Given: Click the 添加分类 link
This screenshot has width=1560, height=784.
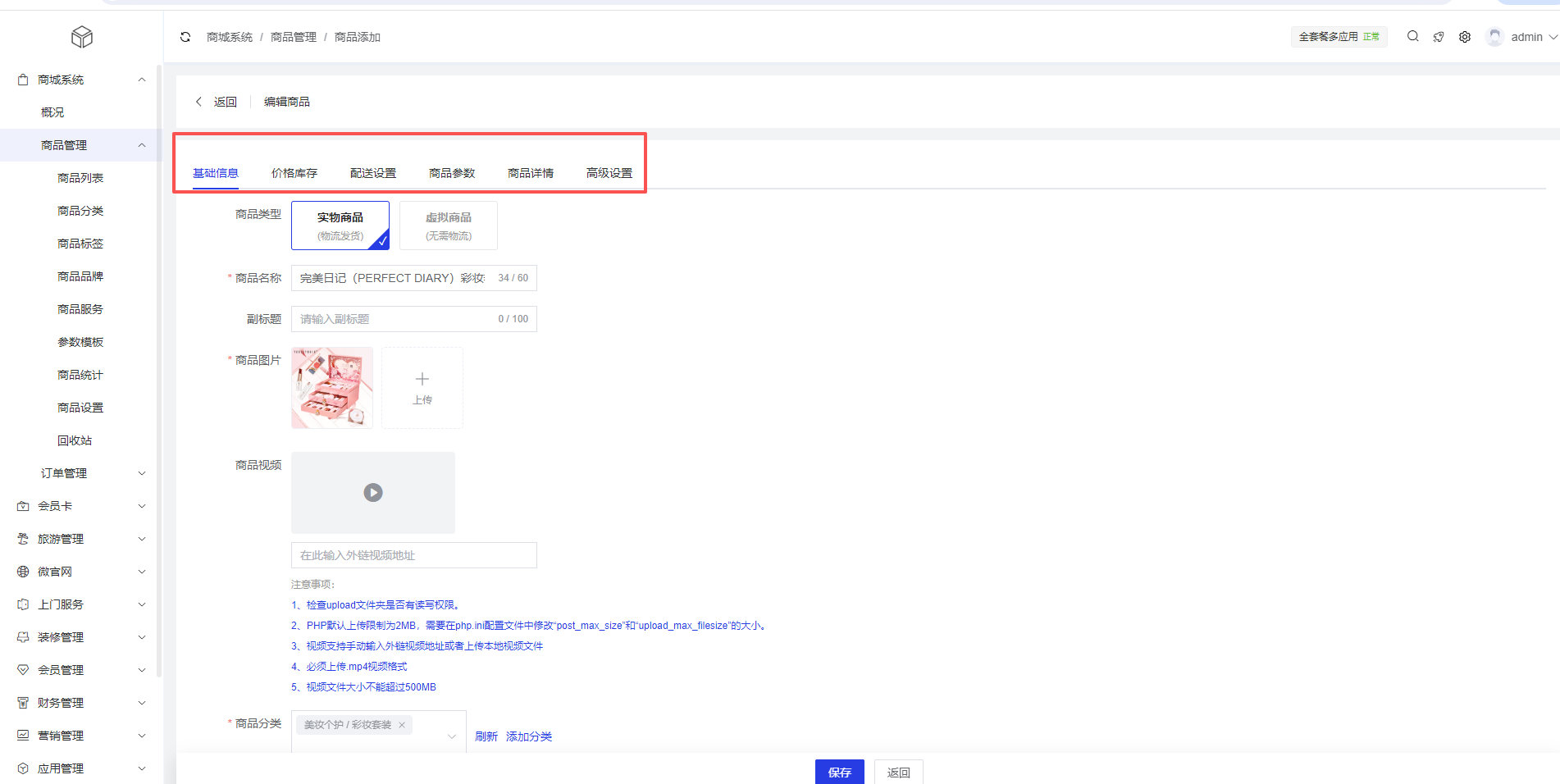Looking at the screenshot, I should 529,736.
